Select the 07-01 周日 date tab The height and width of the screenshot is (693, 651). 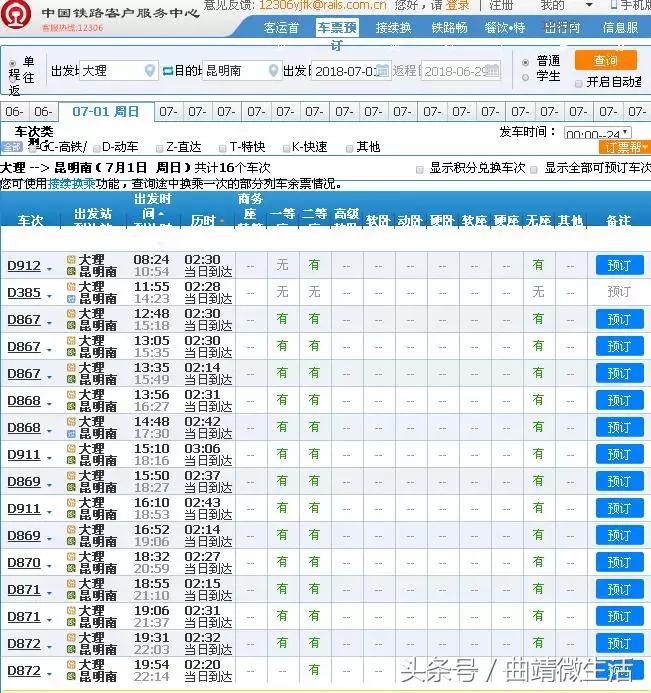tap(106, 111)
